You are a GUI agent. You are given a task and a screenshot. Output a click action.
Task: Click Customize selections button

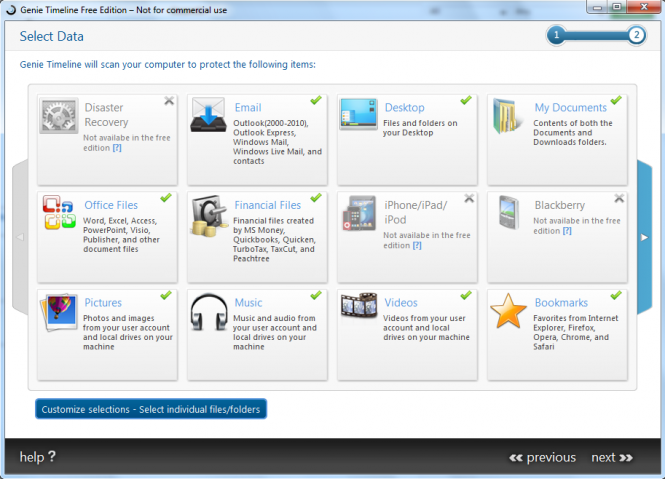[151, 409]
